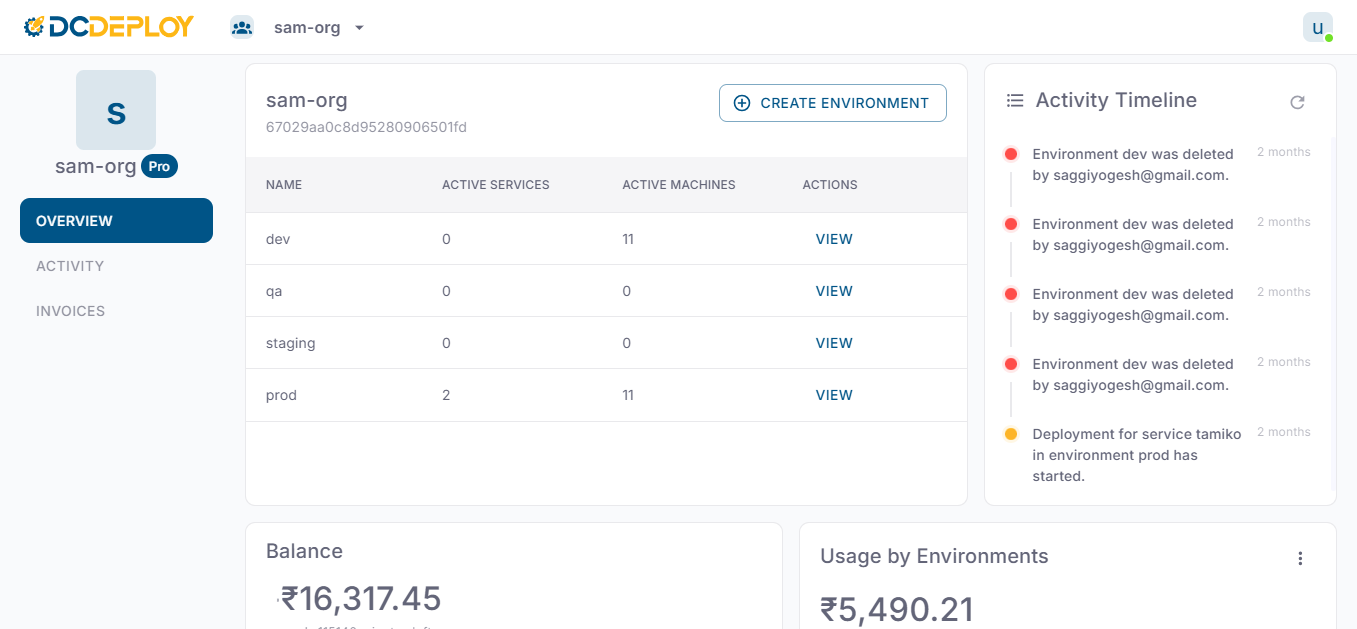Screen dimensions: 1357x629
Task: Click the Create Environment button
Action: point(833,103)
